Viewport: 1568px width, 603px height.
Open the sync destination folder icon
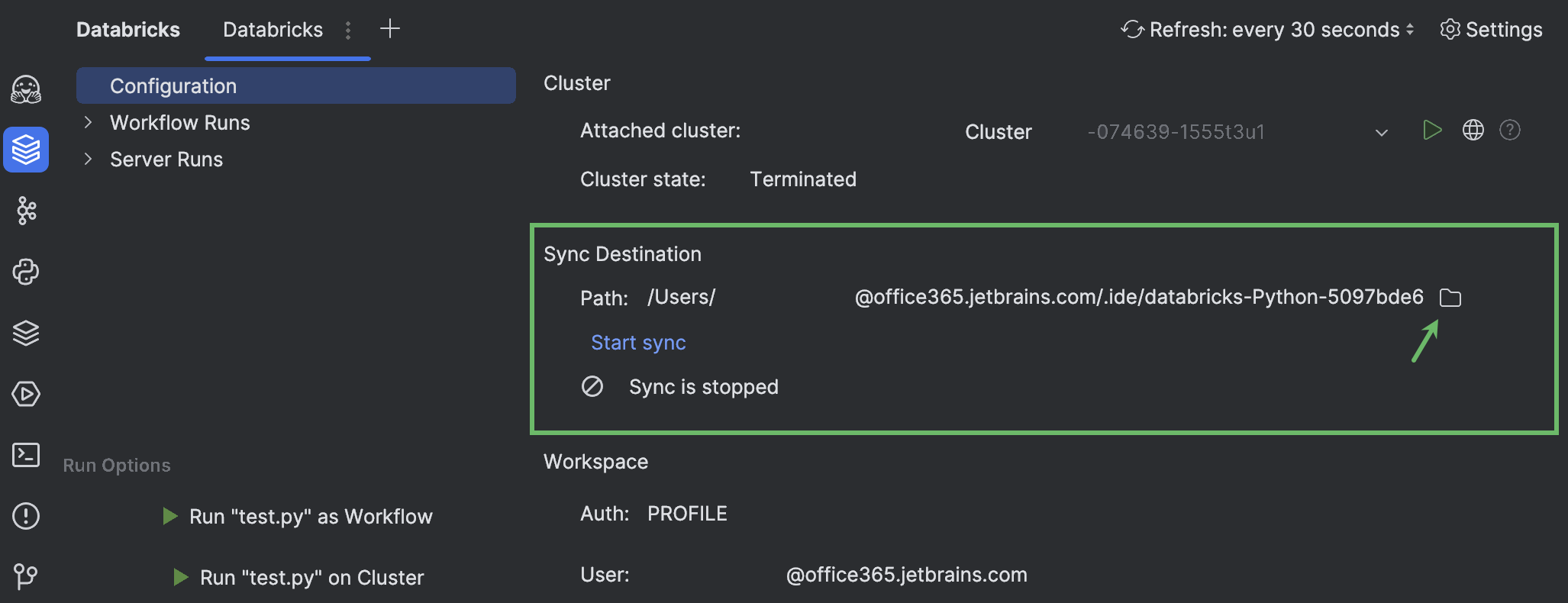1450,298
